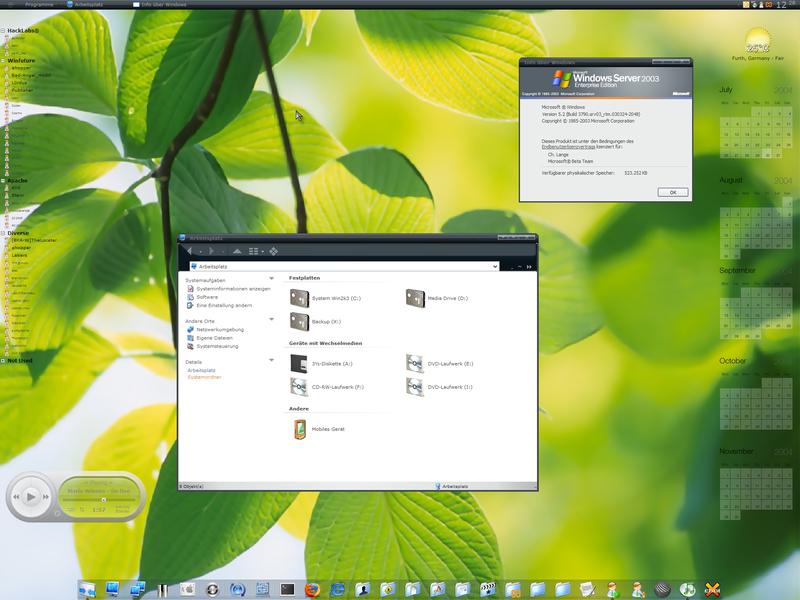The image size is (800, 600).
Task: Open the Arbeitsplatz address bar dropdown
Action: [x=495, y=267]
